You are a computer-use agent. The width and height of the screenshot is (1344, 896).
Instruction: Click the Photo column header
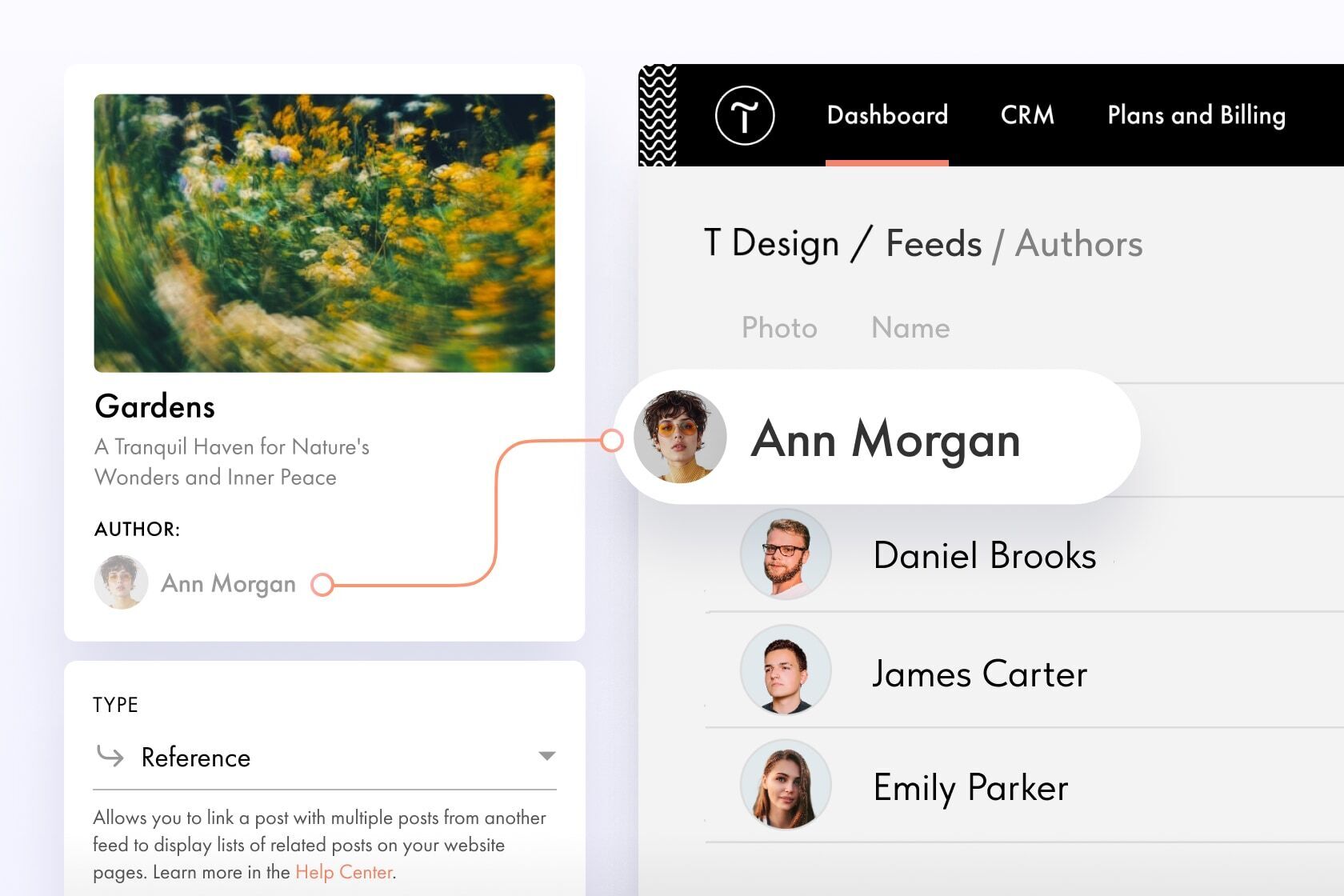[x=779, y=327]
